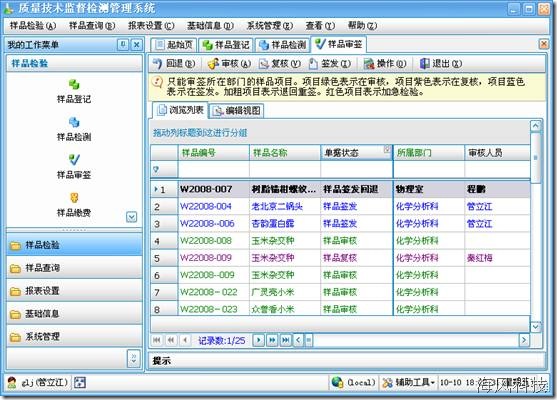The image size is (557, 400).
Task: Switch to the 样品登记 tab
Action: point(226,45)
